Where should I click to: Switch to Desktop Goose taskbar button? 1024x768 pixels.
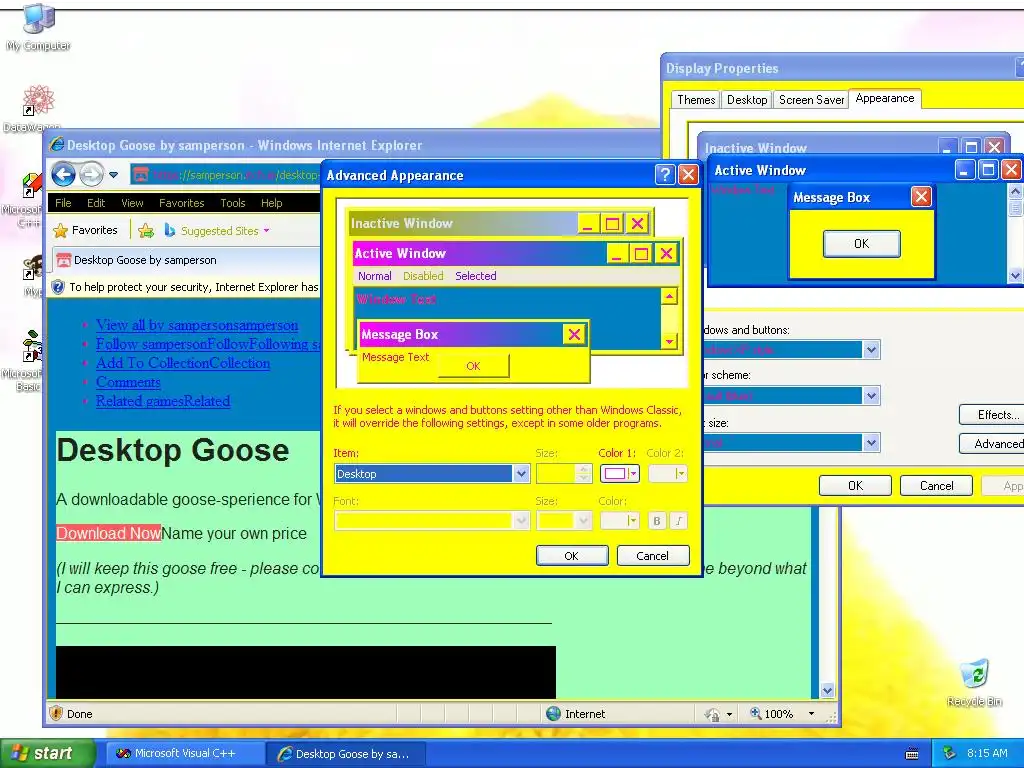tap(346, 754)
